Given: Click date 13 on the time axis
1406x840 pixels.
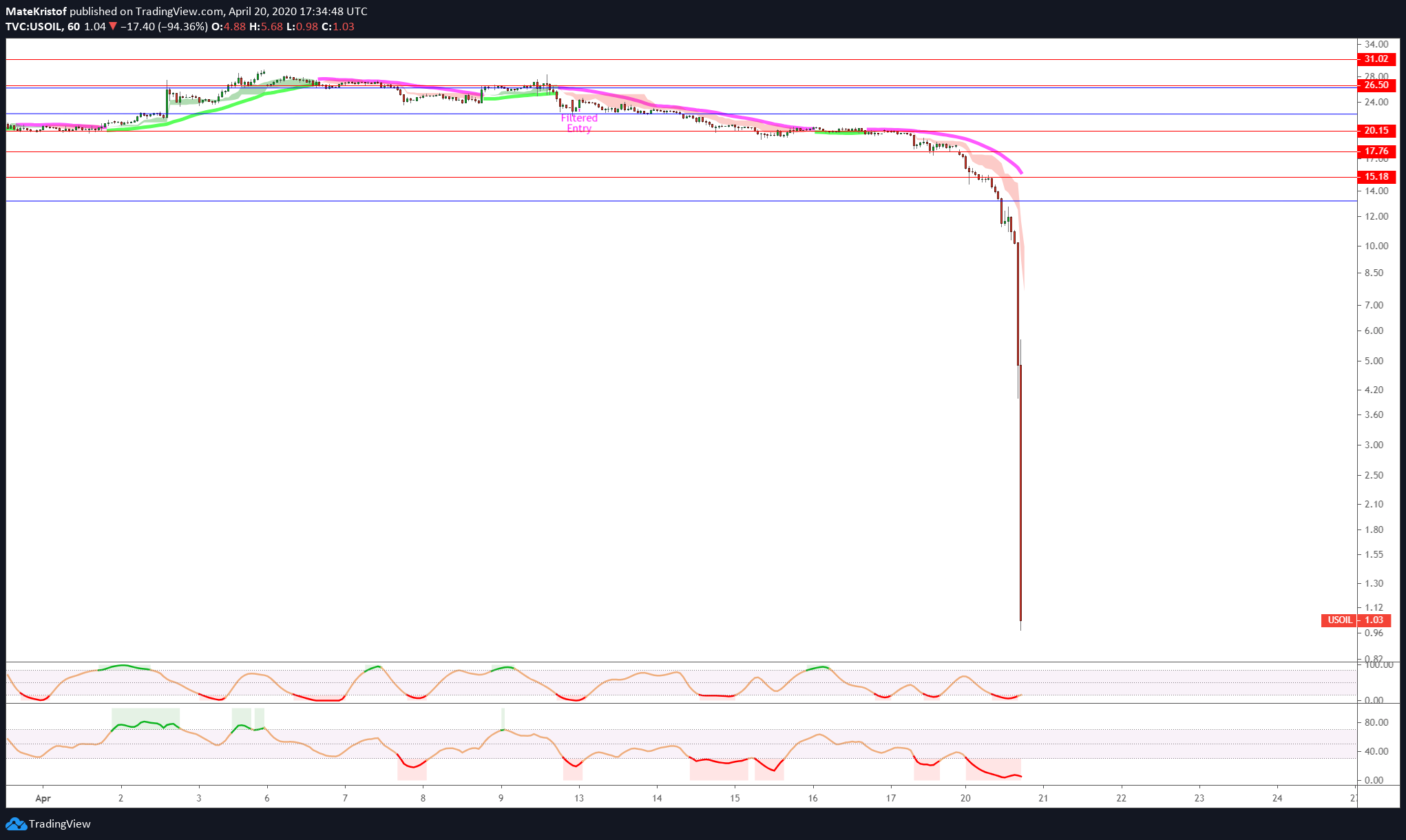Looking at the screenshot, I should click(579, 798).
